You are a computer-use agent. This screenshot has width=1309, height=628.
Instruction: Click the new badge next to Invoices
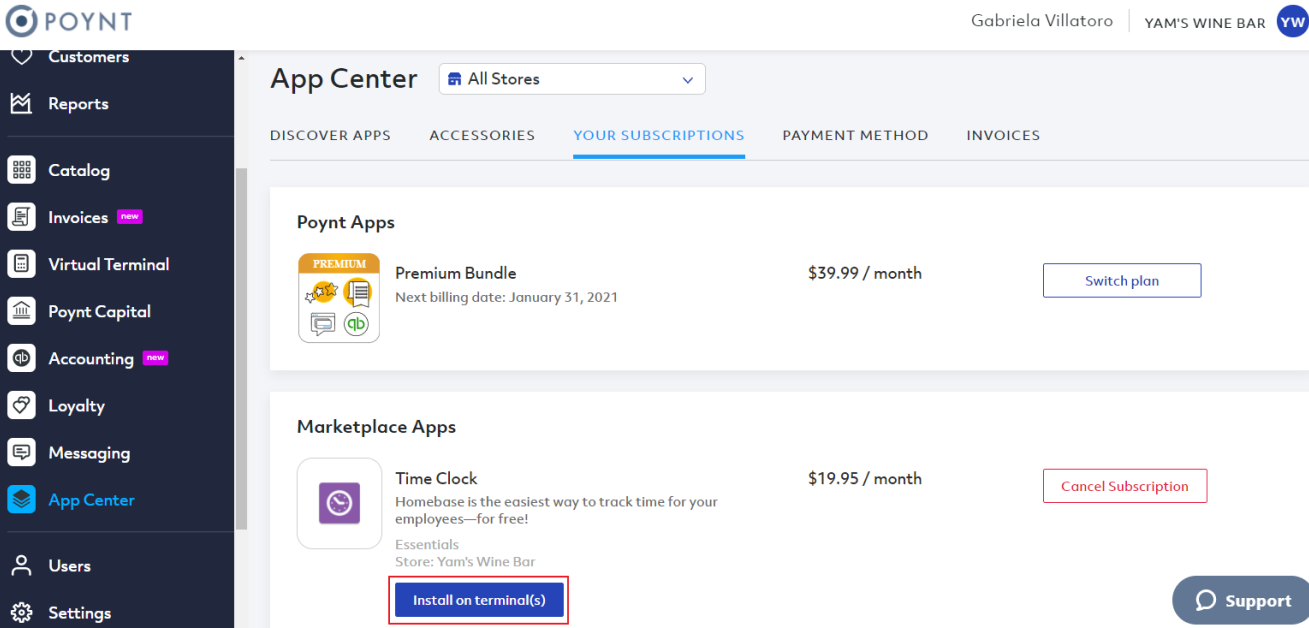[x=129, y=216]
